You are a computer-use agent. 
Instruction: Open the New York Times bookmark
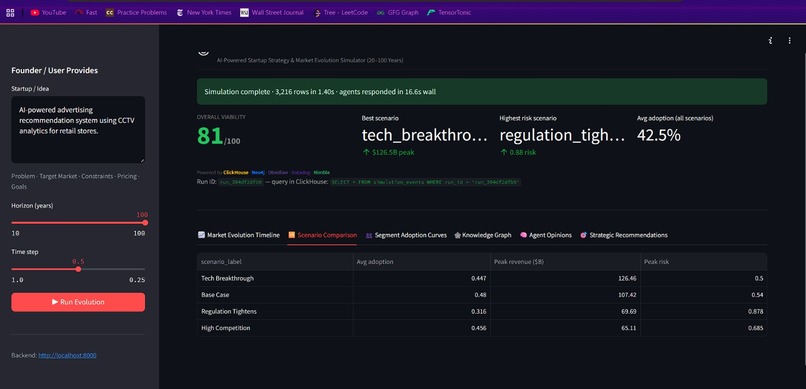204,12
